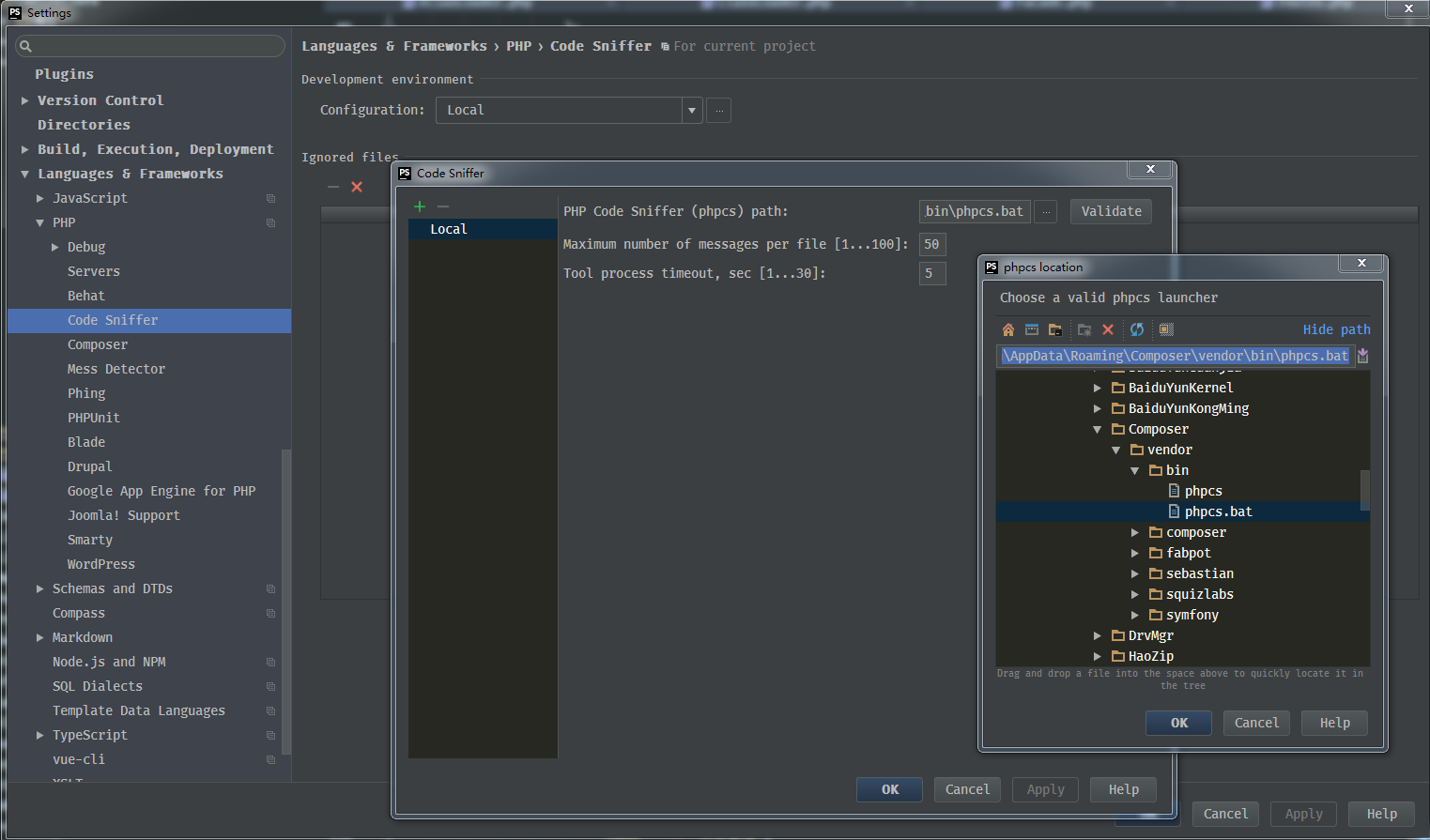Screen dimensions: 1430x840
Task: Click the red X under Ignored files
Action: pyautogui.click(x=357, y=187)
